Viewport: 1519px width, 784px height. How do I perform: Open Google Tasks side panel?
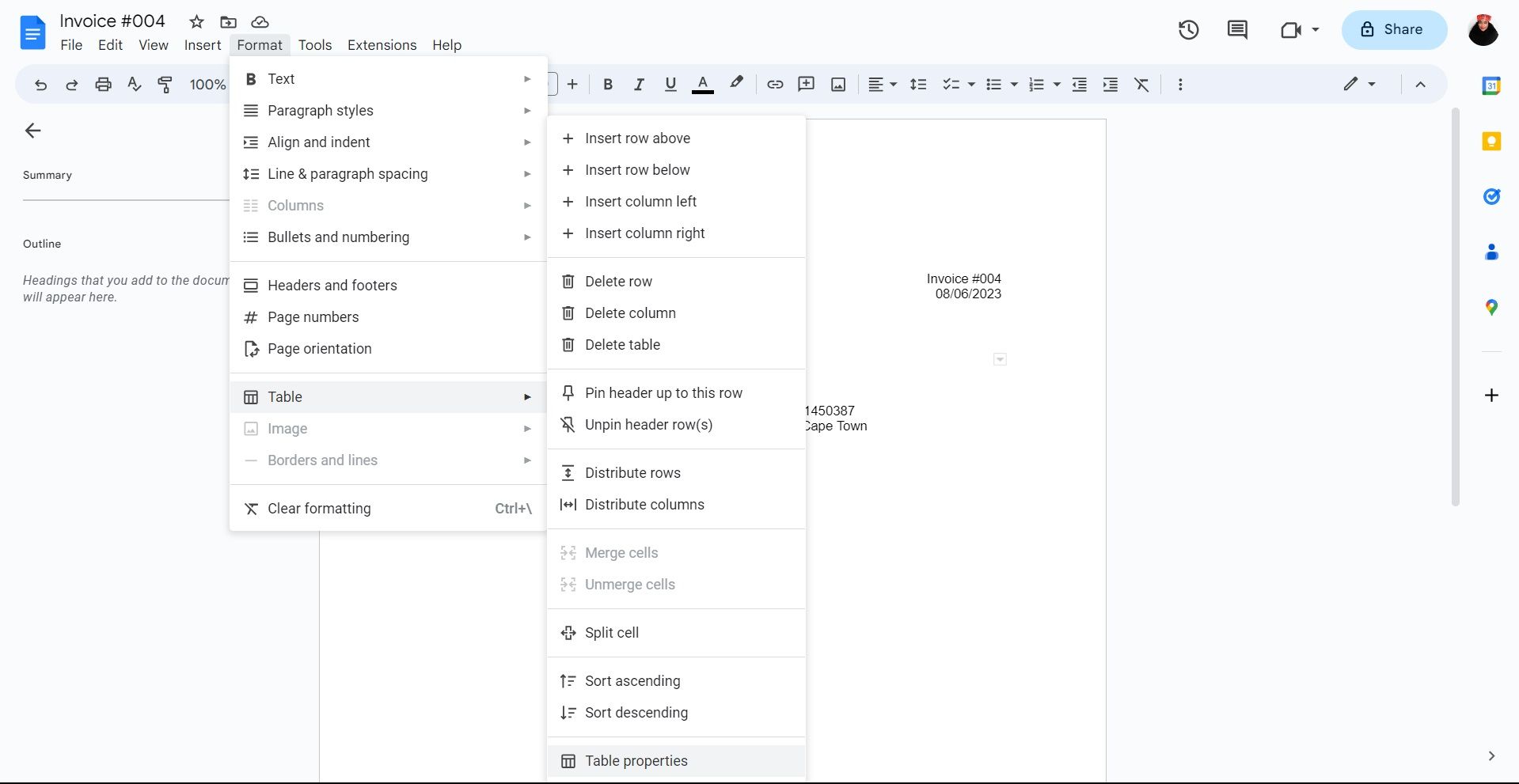coord(1491,196)
